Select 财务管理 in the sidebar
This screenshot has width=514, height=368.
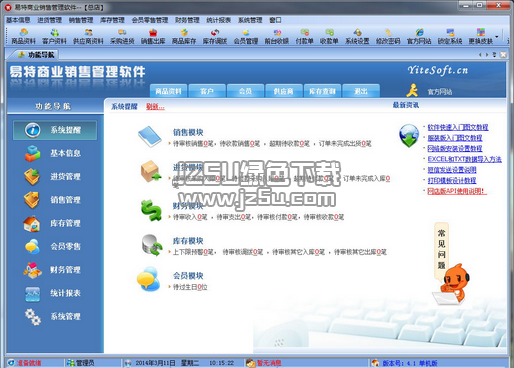point(65,270)
